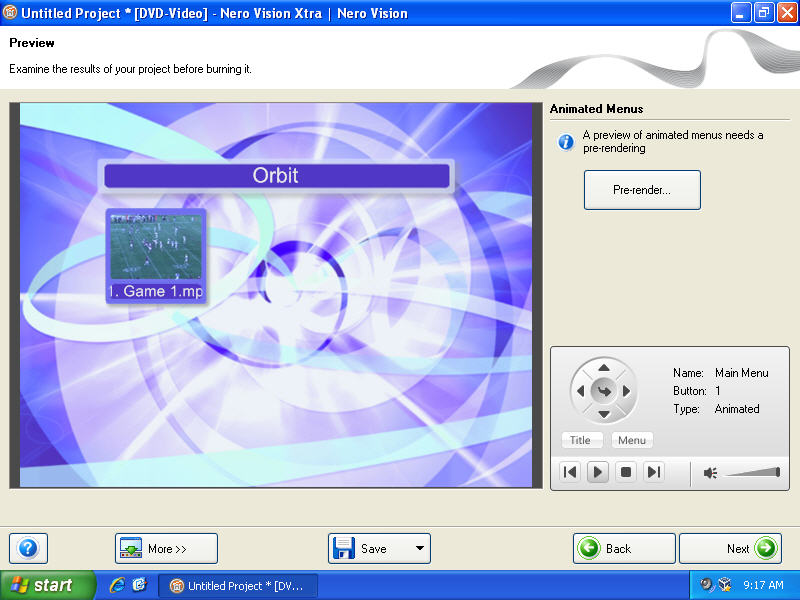Mute audio with speaker icon
This screenshot has height=600, width=800.
(710, 473)
